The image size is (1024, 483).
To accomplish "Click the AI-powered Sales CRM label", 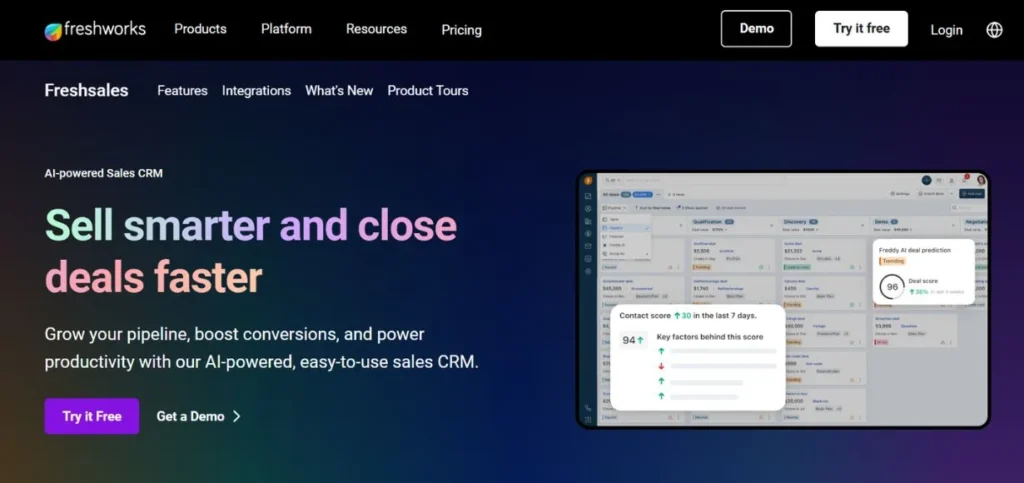I will point(103,173).
